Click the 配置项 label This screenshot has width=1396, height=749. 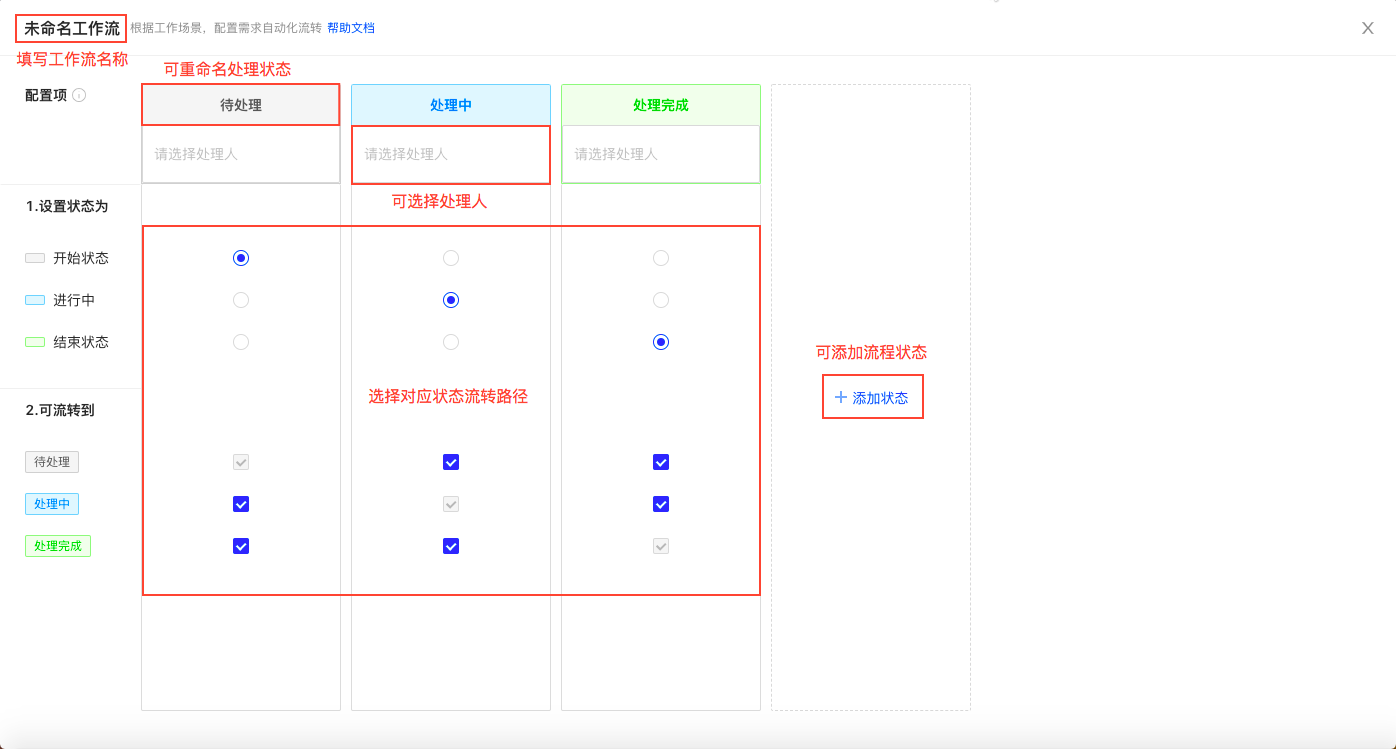coord(46,95)
